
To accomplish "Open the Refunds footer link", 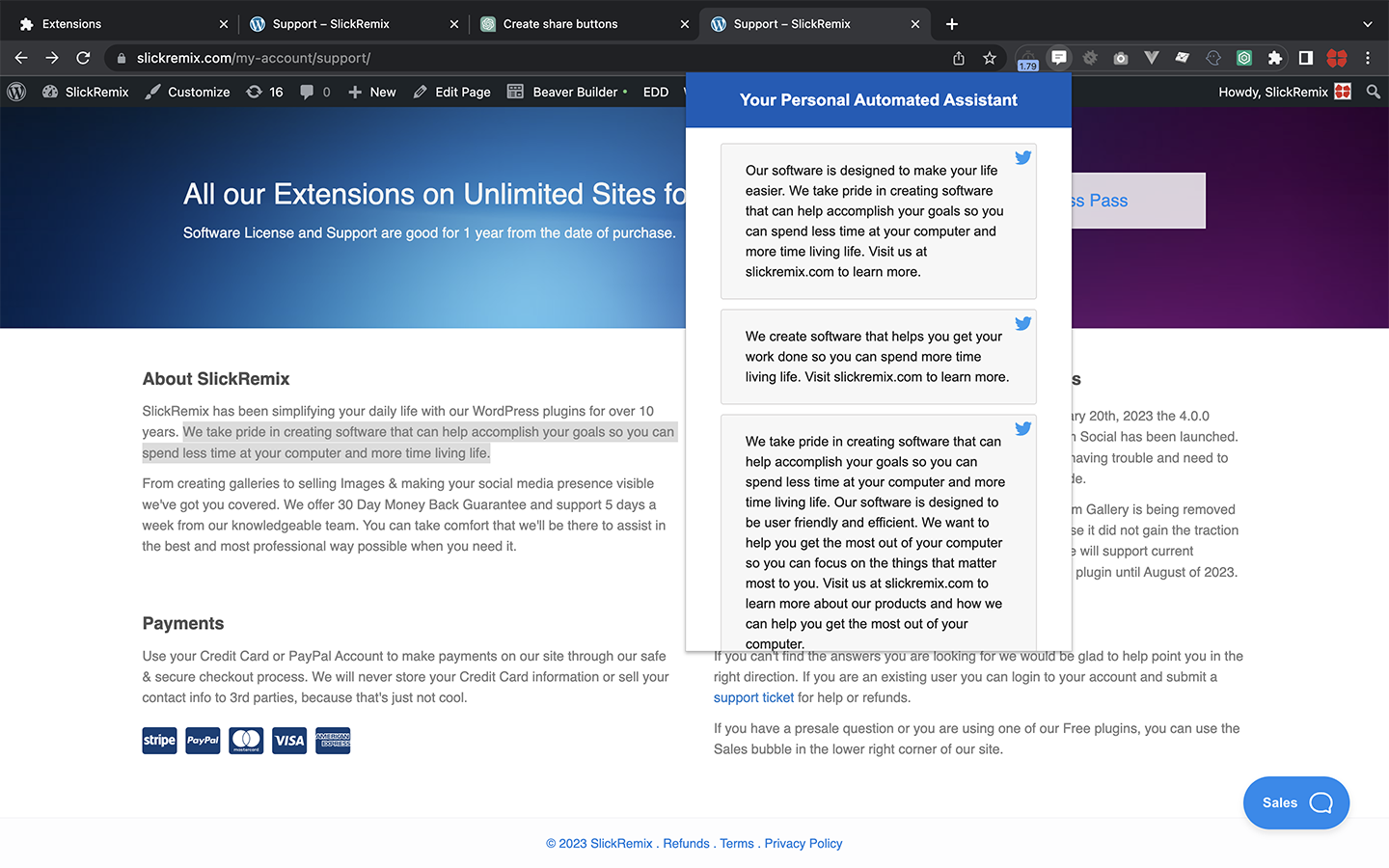I will (686, 843).
